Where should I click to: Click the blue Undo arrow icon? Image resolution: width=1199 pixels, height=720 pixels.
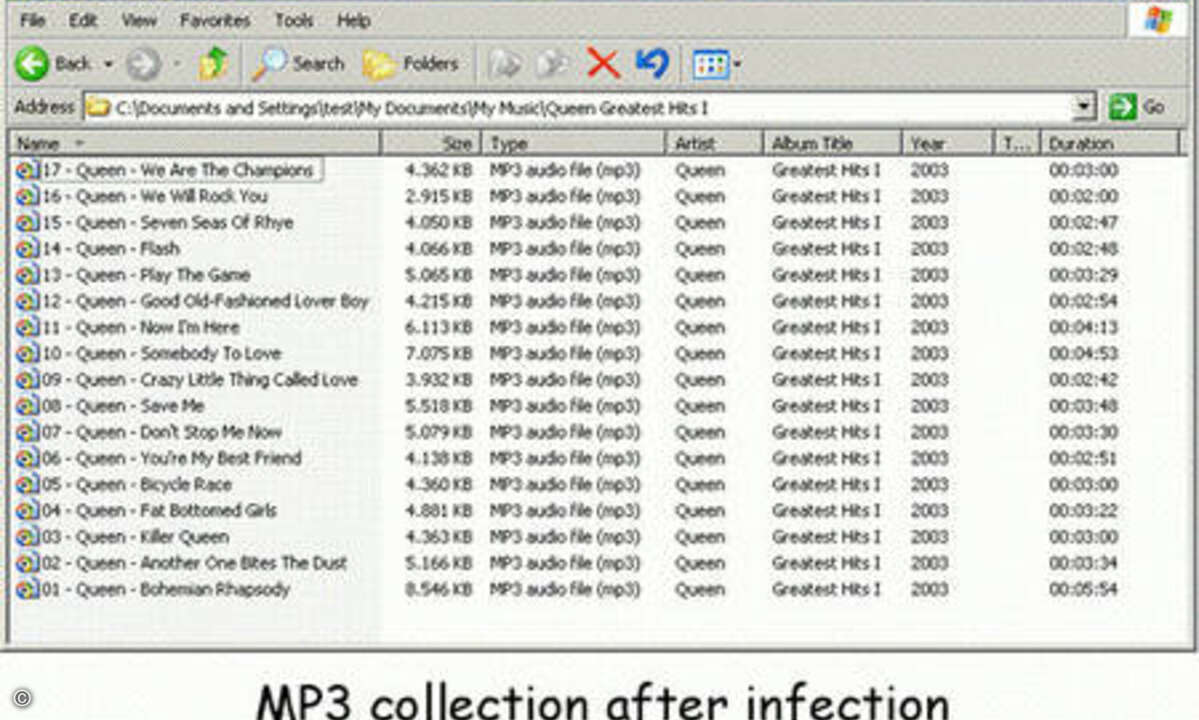[652, 63]
